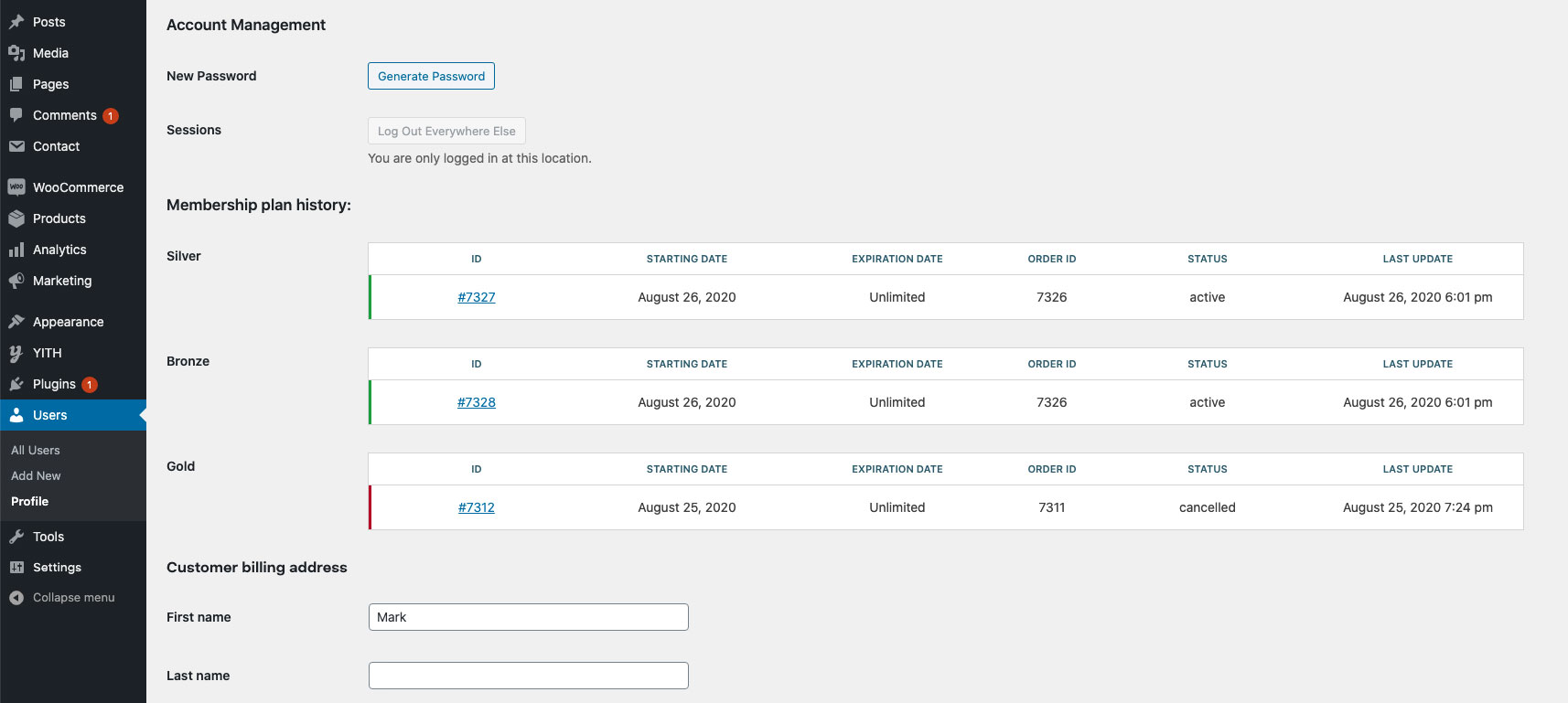Click the Settings sliders icon
The height and width of the screenshot is (703, 1568).
tap(16, 568)
